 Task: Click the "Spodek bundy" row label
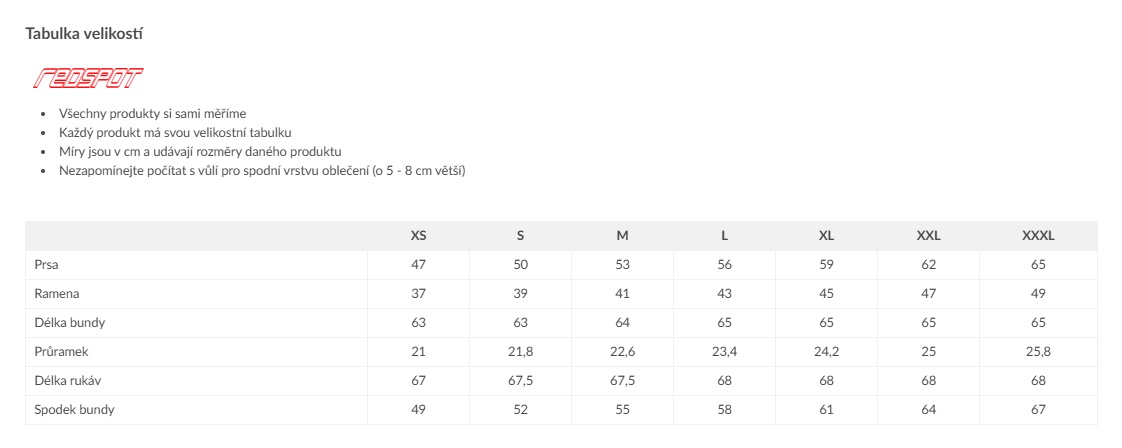point(74,410)
